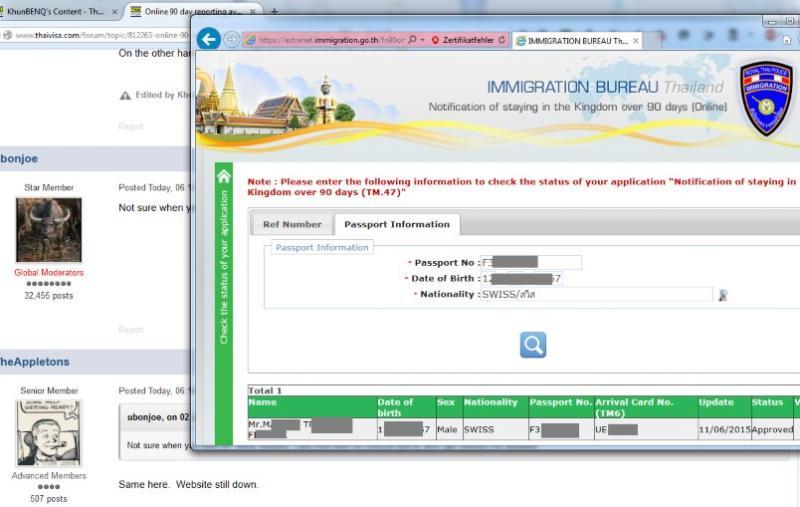The width and height of the screenshot is (800, 507).
Task: Open a new tab in Chrome window
Action: tap(274, 11)
